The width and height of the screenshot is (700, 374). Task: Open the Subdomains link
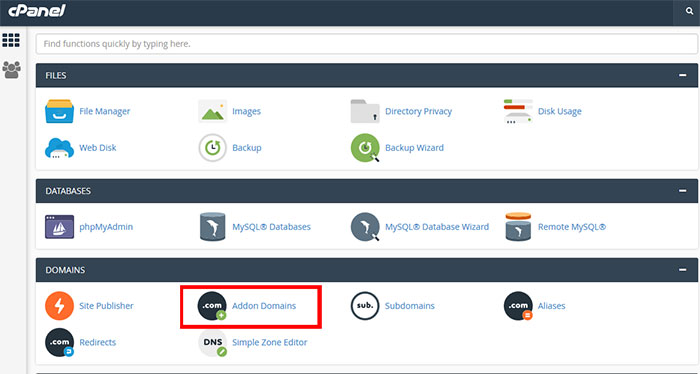tap(410, 306)
